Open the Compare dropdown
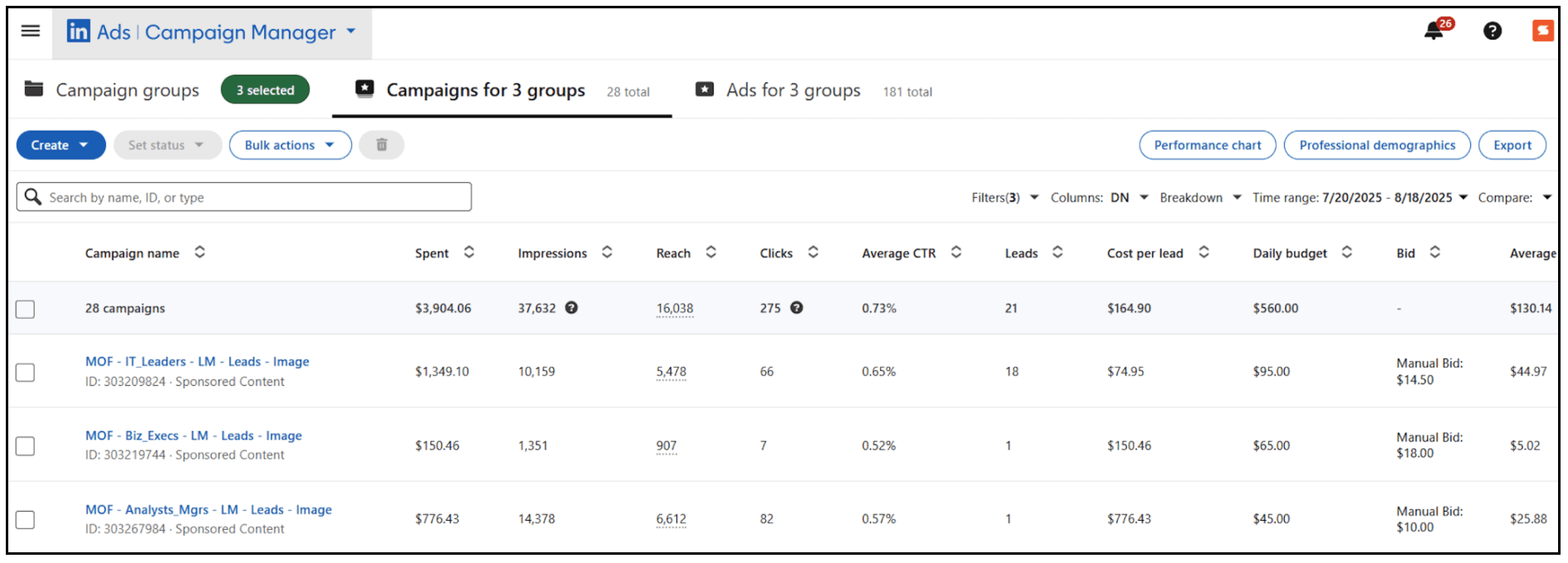The width and height of the screenshot is (1568, 563). click(x=1515, y=197)
